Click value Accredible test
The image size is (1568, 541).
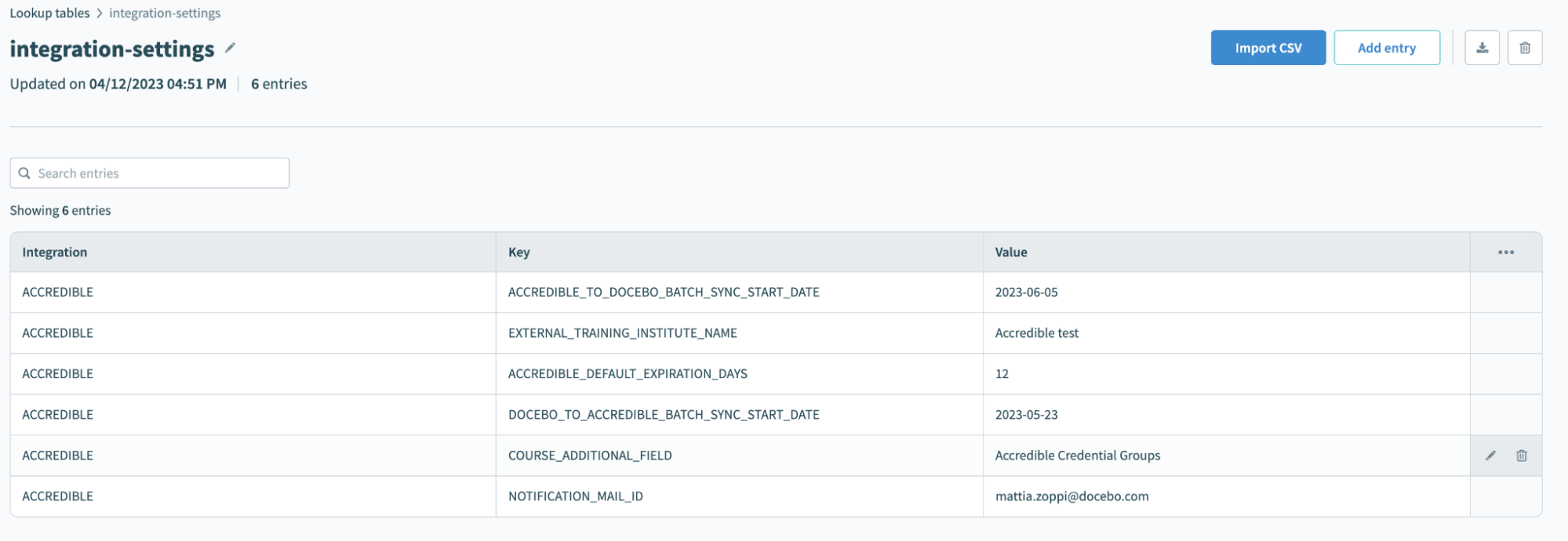1037,333
